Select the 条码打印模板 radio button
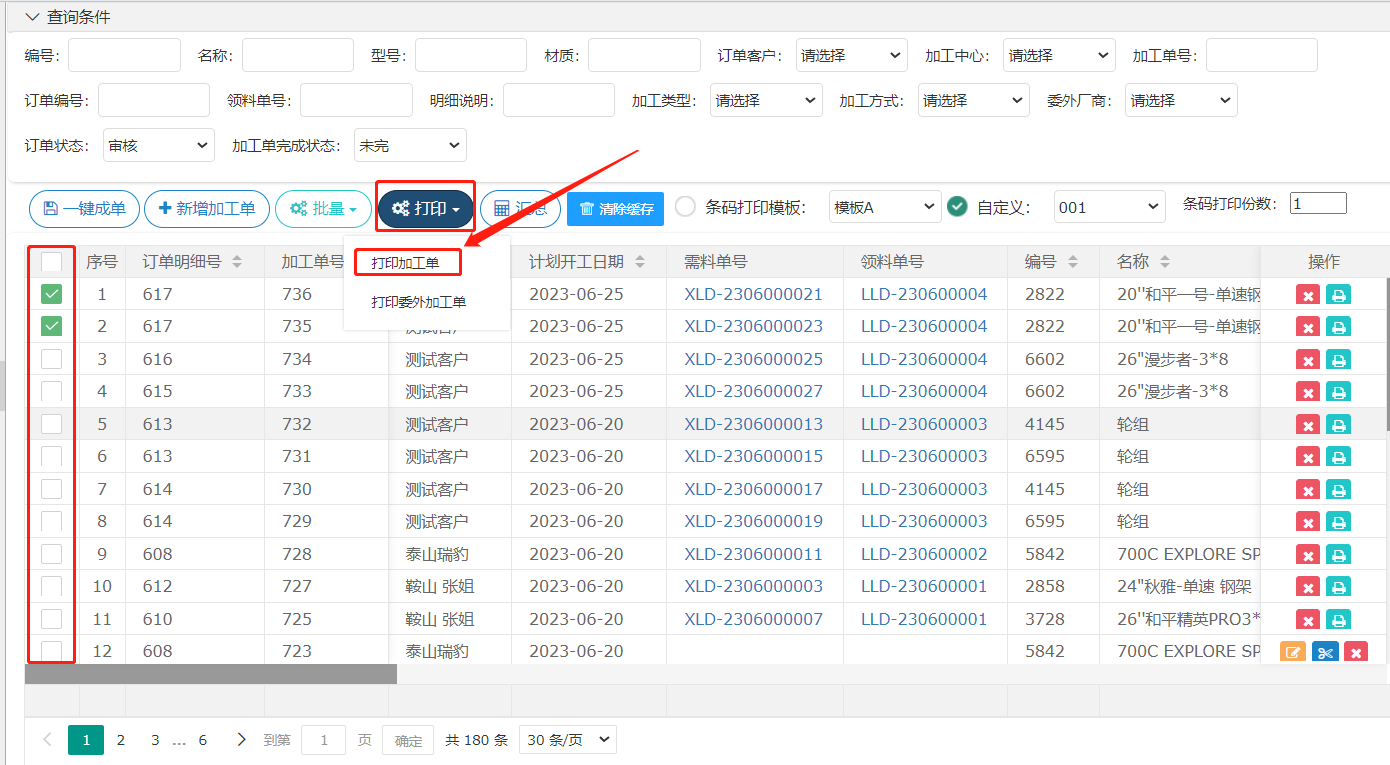The image size is (1390, 765). [x=685, y=207]
